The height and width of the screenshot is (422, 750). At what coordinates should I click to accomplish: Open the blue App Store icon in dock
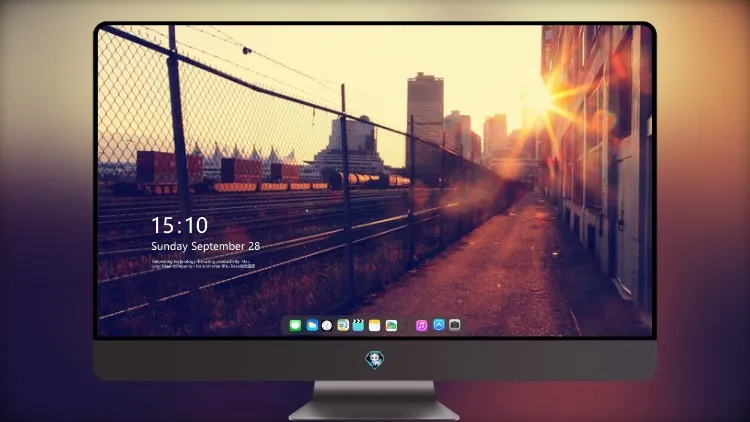(439, 325)
